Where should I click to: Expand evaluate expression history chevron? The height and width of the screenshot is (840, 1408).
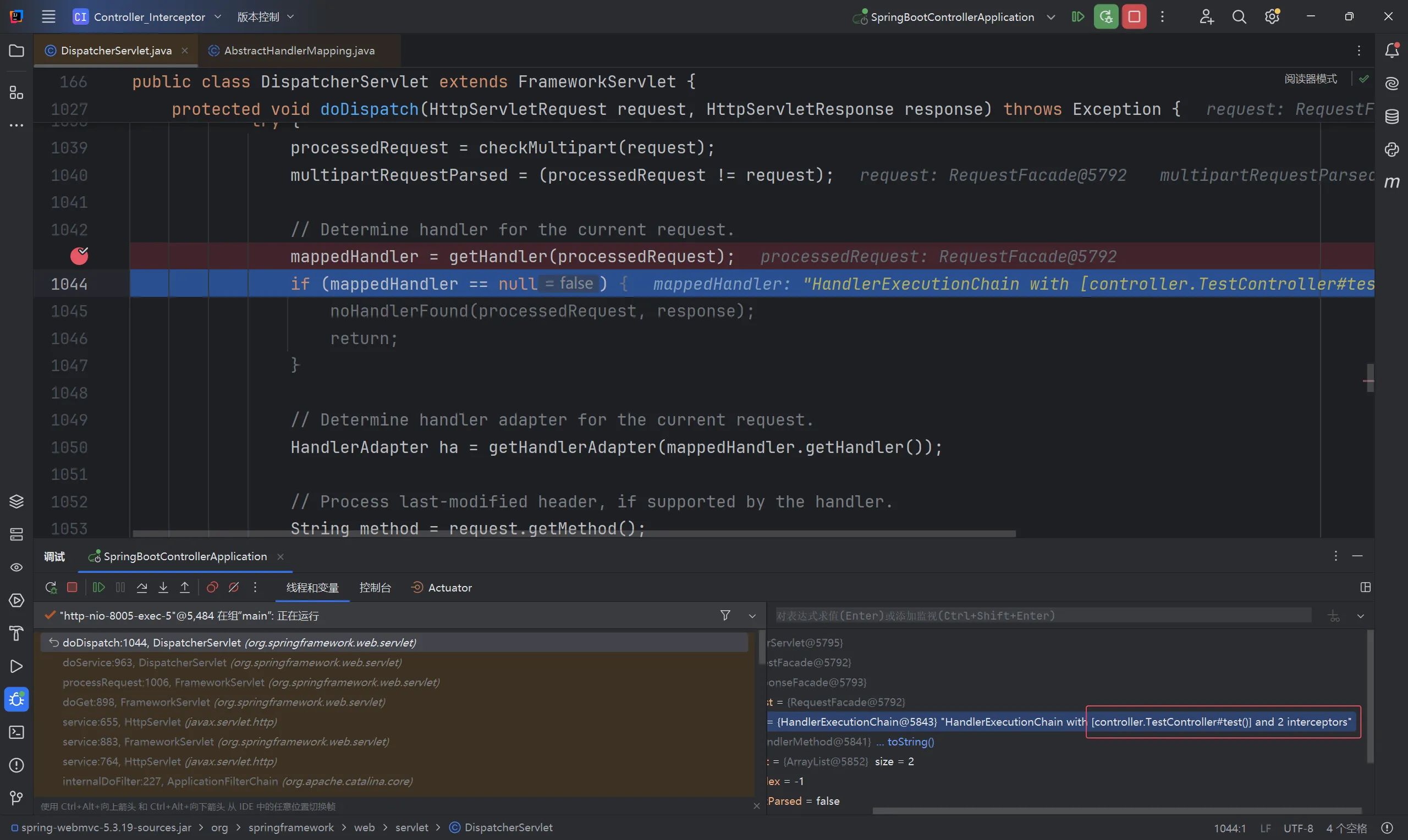click(x=1361, y=616)
